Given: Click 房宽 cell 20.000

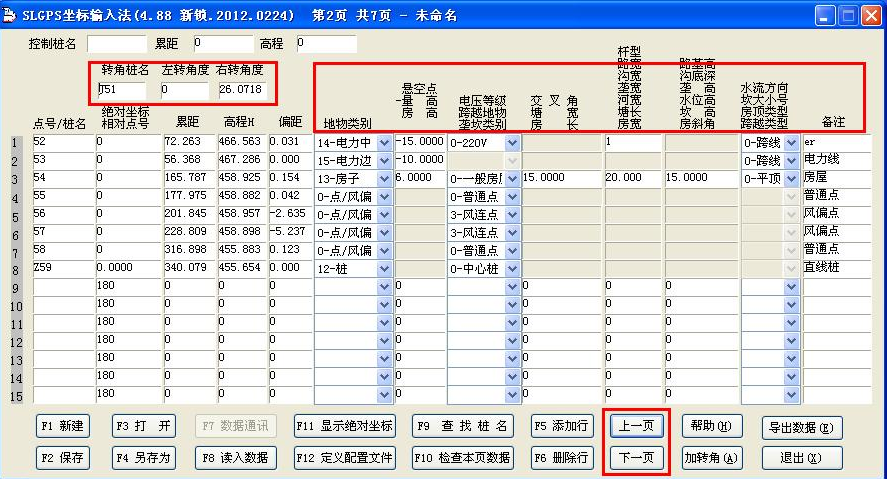Looking at the screenshot, I should click(x=633, y=178).
